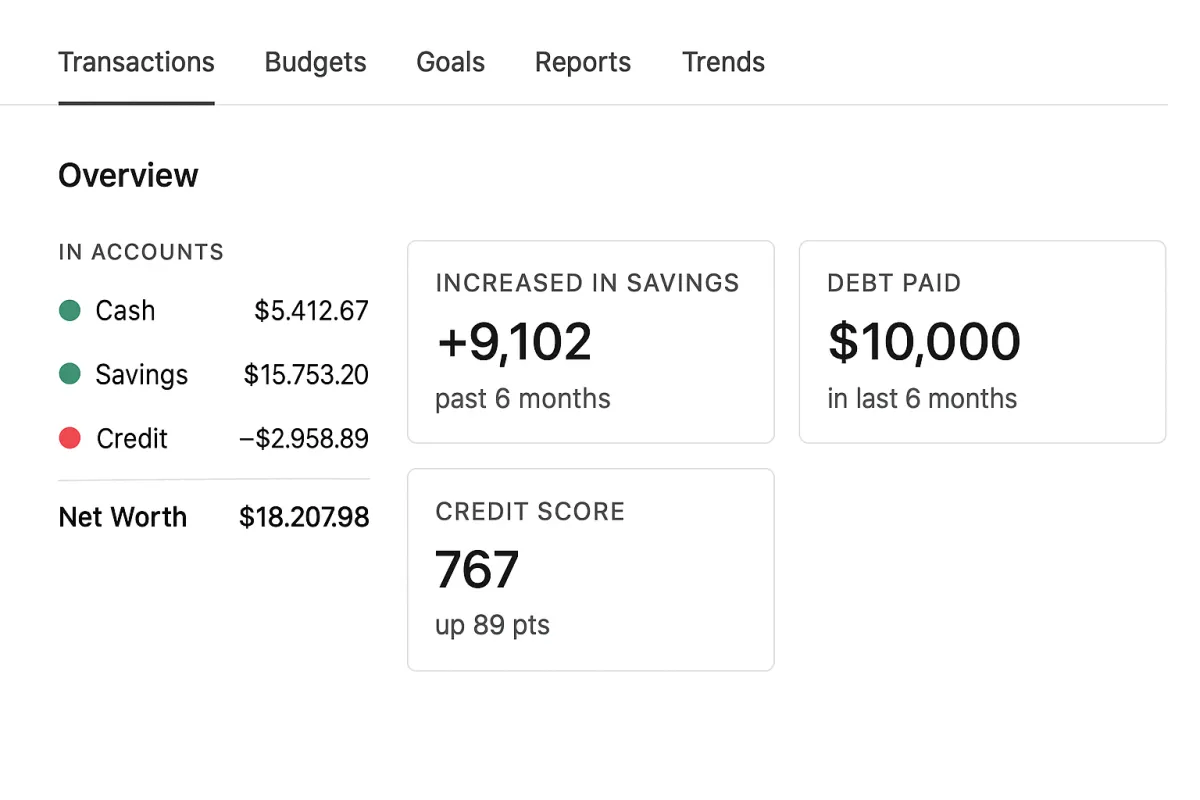
Task: Switch to the Budgets tab
Action: [x=315, y=62]
